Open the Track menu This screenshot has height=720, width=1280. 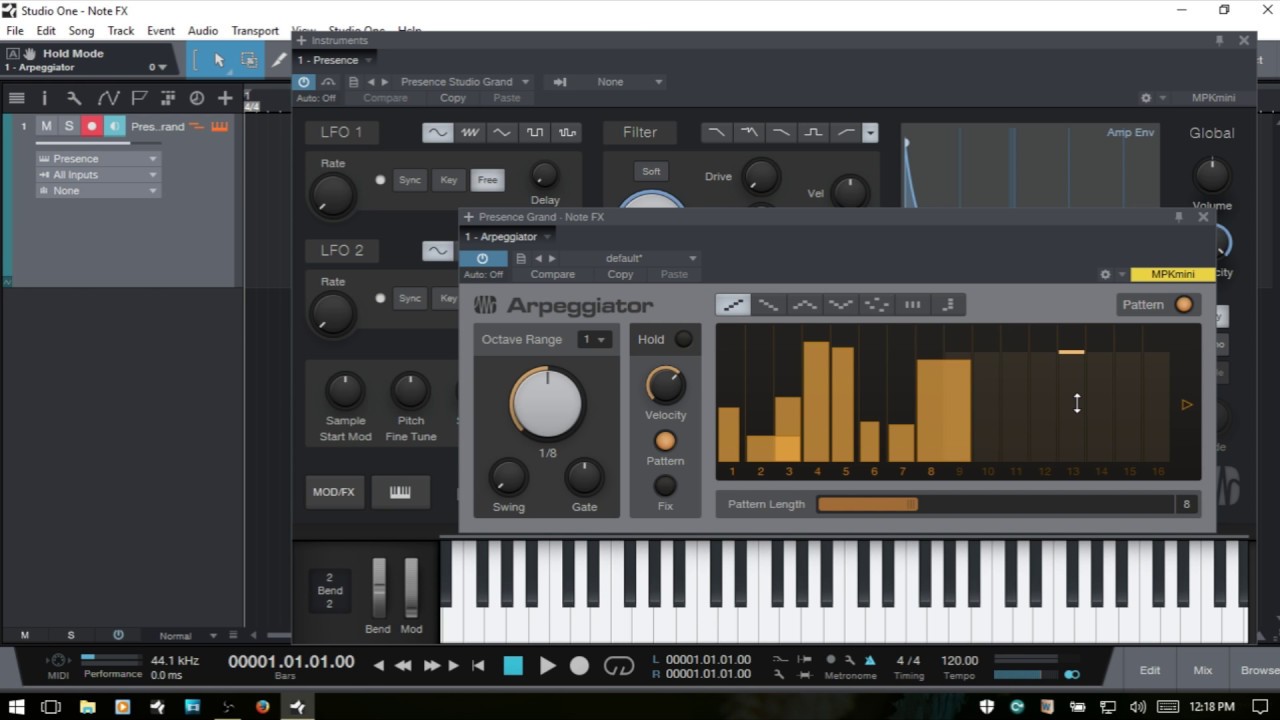pos(121,31)
